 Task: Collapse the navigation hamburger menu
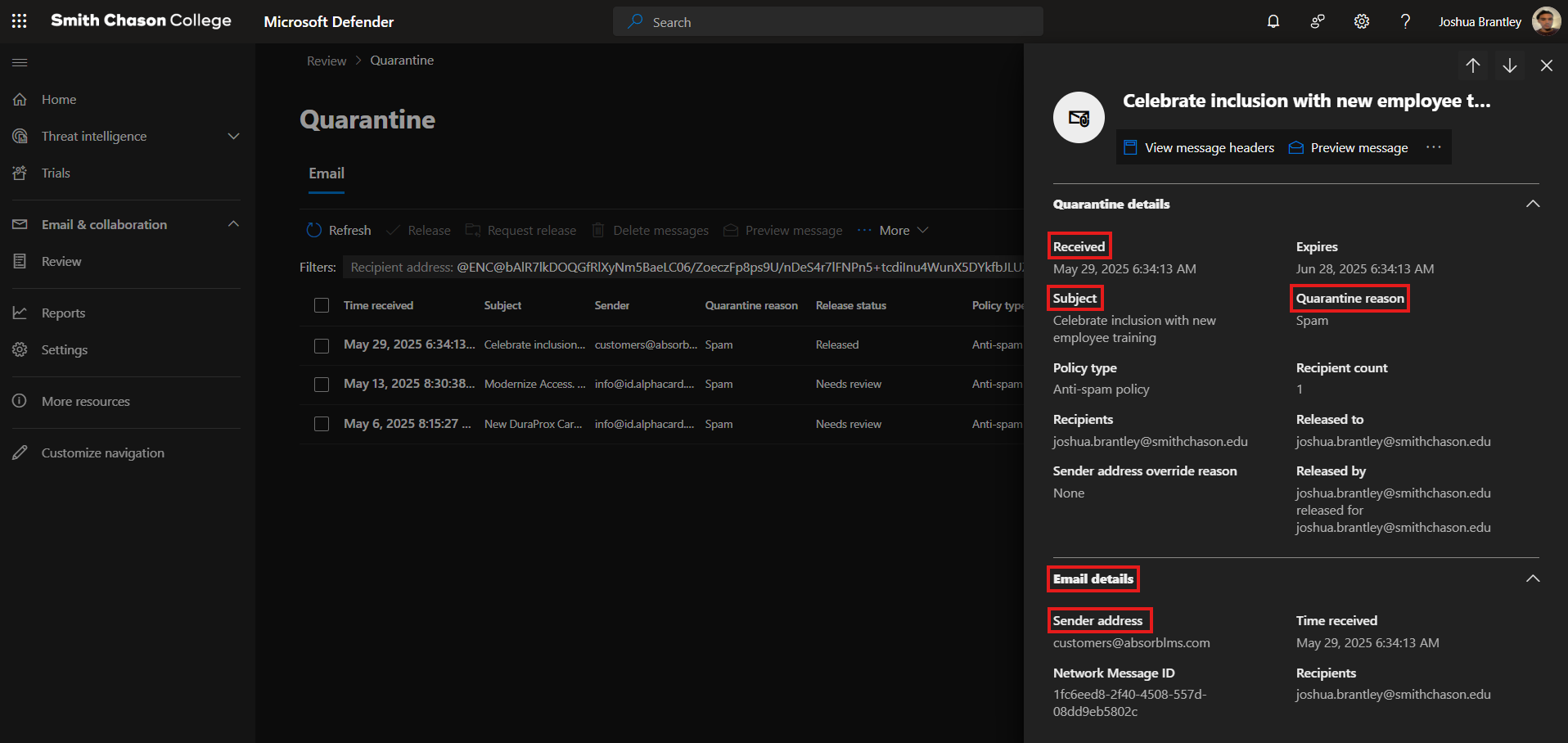pos(20,62)
